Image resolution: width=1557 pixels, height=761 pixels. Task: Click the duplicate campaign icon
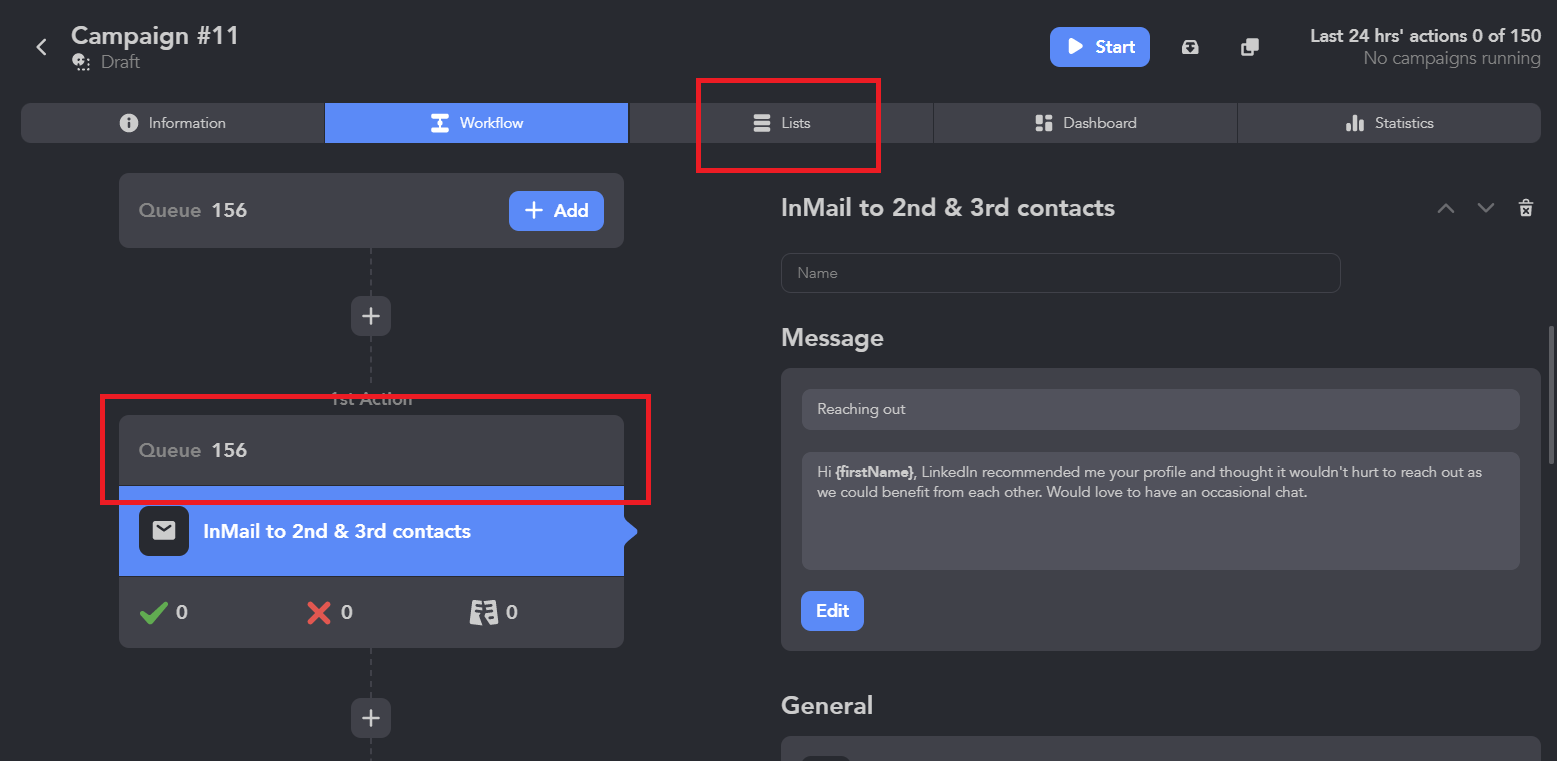(x=1249, y=47)
